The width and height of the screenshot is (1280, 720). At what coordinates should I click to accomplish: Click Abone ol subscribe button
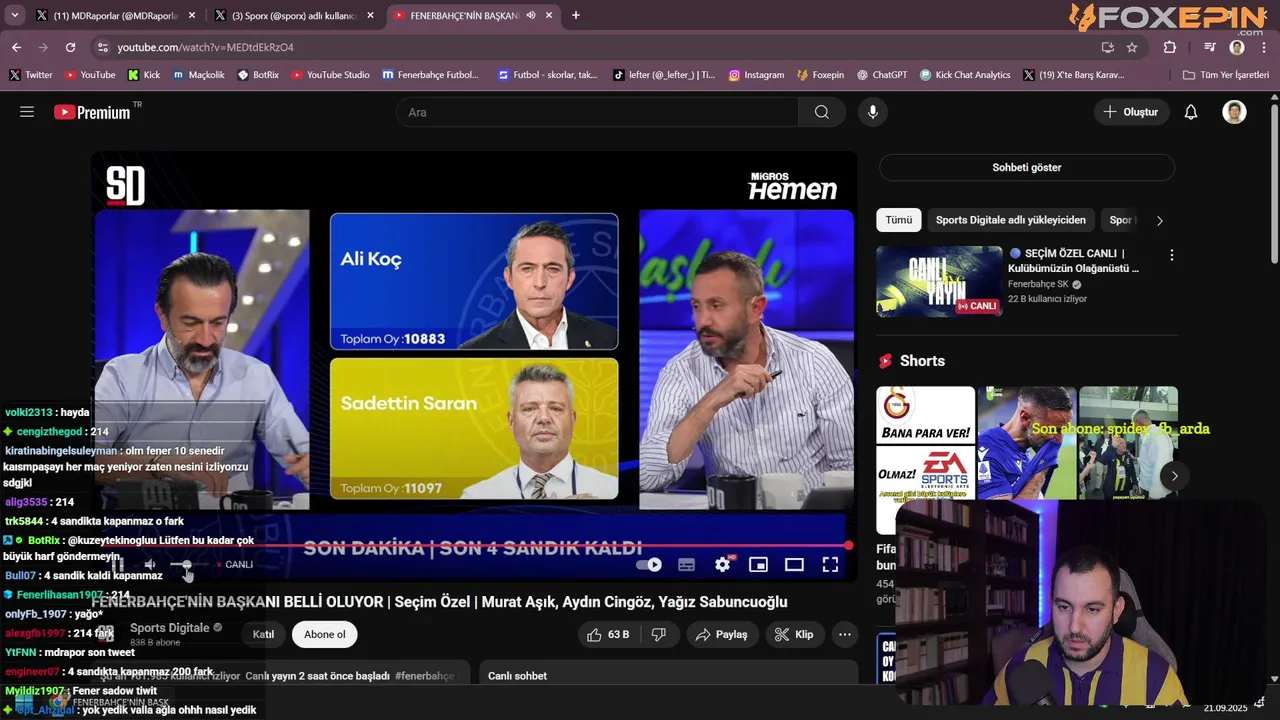coord(325,634)
